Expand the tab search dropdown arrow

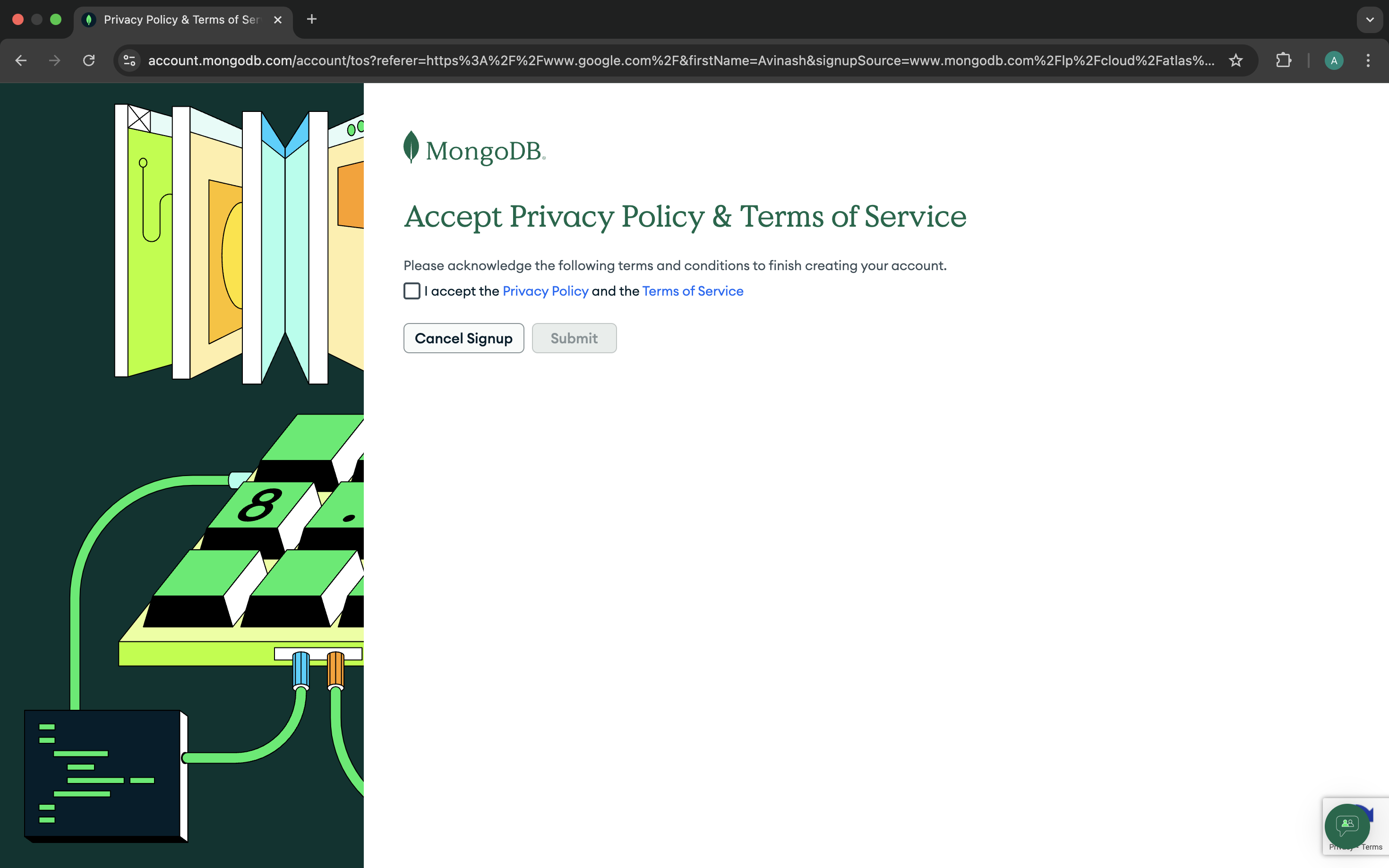click(x=1370, y=19)
